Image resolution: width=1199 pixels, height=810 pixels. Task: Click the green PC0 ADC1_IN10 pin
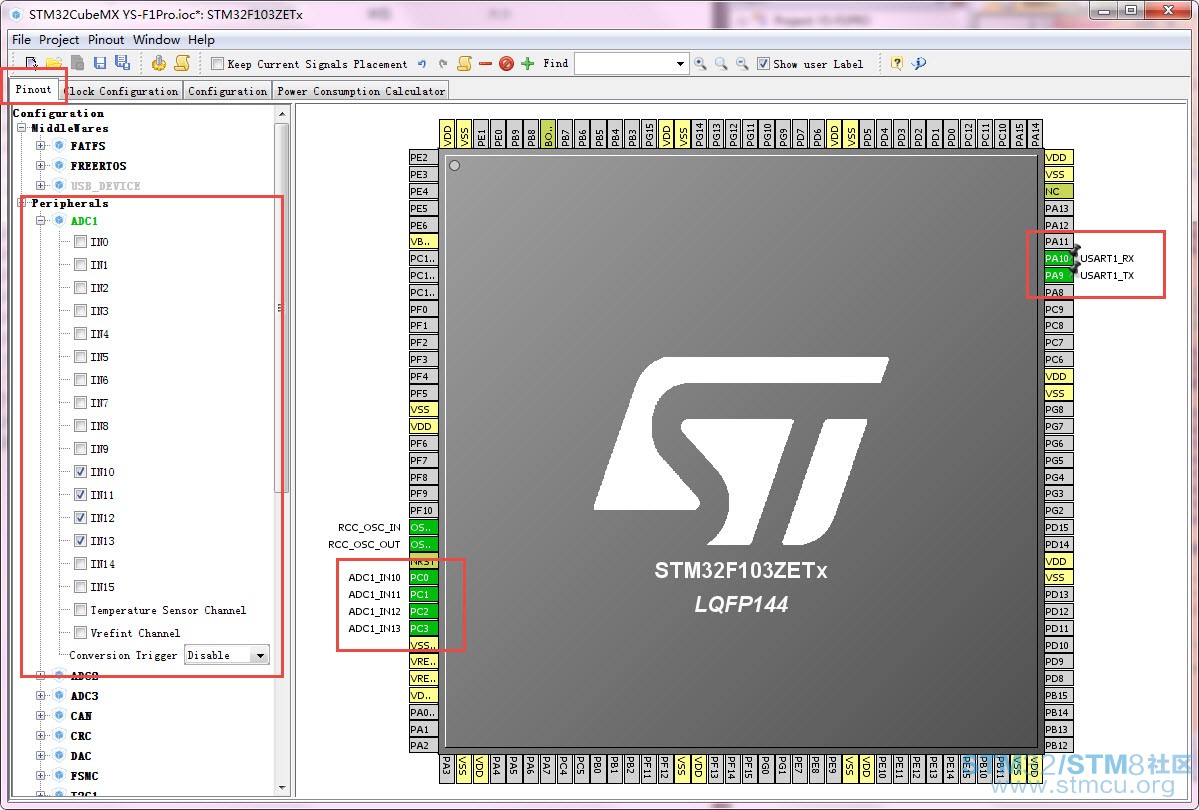pyautogui.click(x=424, y=577)
